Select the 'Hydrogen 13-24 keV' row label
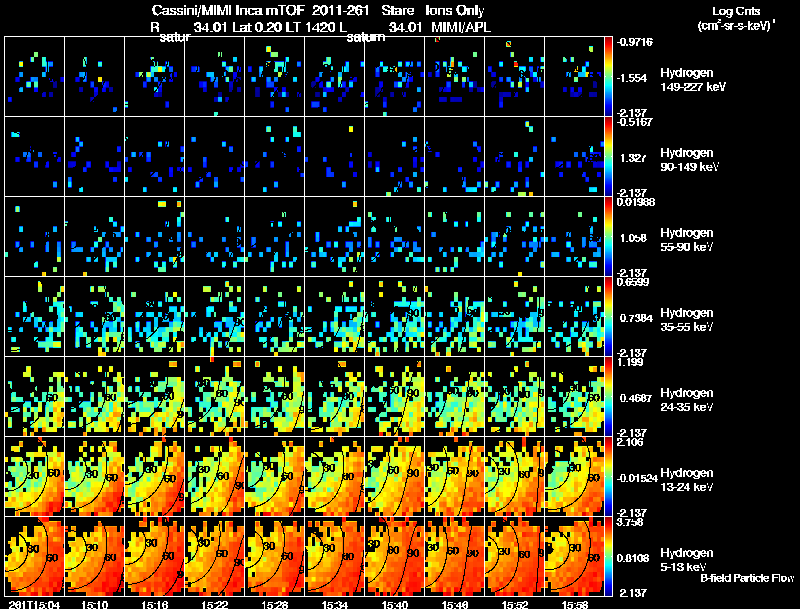This screenshot has height=609, width=800. pyautogui.click(x=687, y=480)
